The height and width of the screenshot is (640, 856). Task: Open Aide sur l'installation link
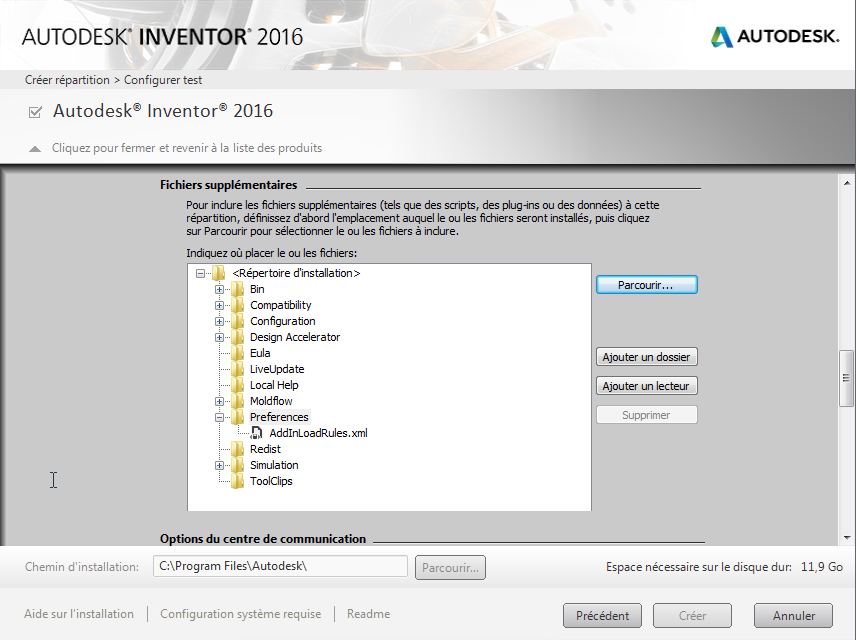79,614
